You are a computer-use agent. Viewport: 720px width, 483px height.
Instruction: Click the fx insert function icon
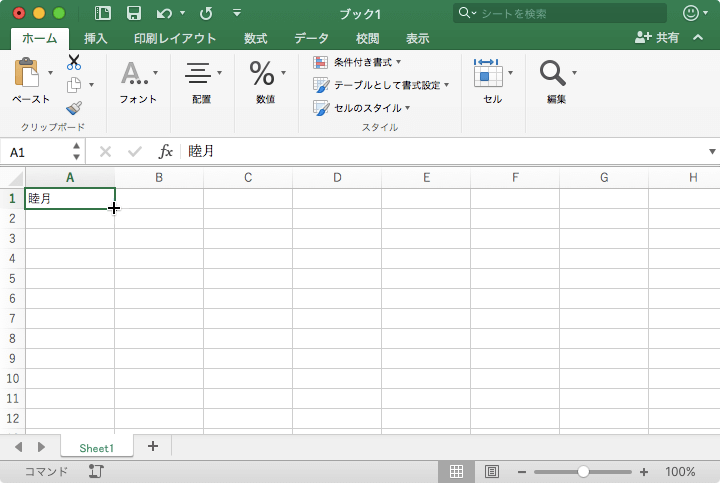point(165,151)
